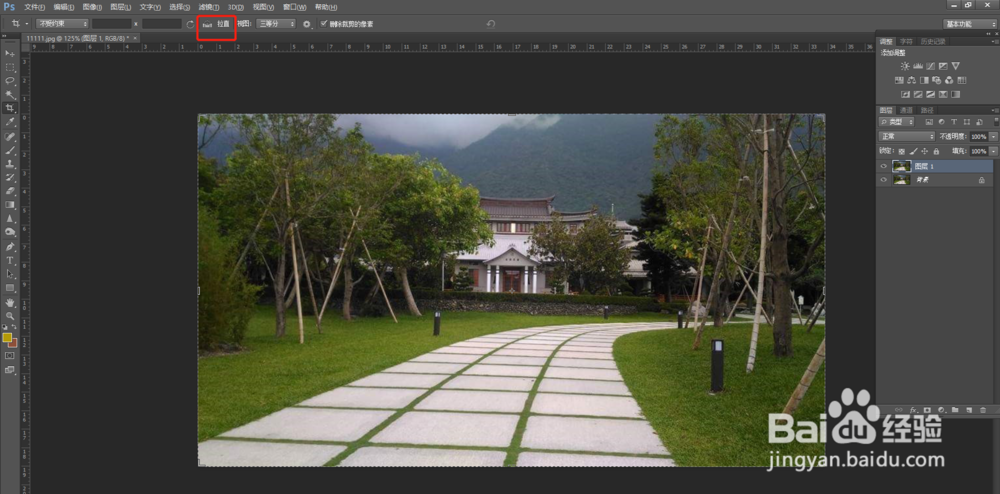Select the Lasso tool

(x=10, y=81)
